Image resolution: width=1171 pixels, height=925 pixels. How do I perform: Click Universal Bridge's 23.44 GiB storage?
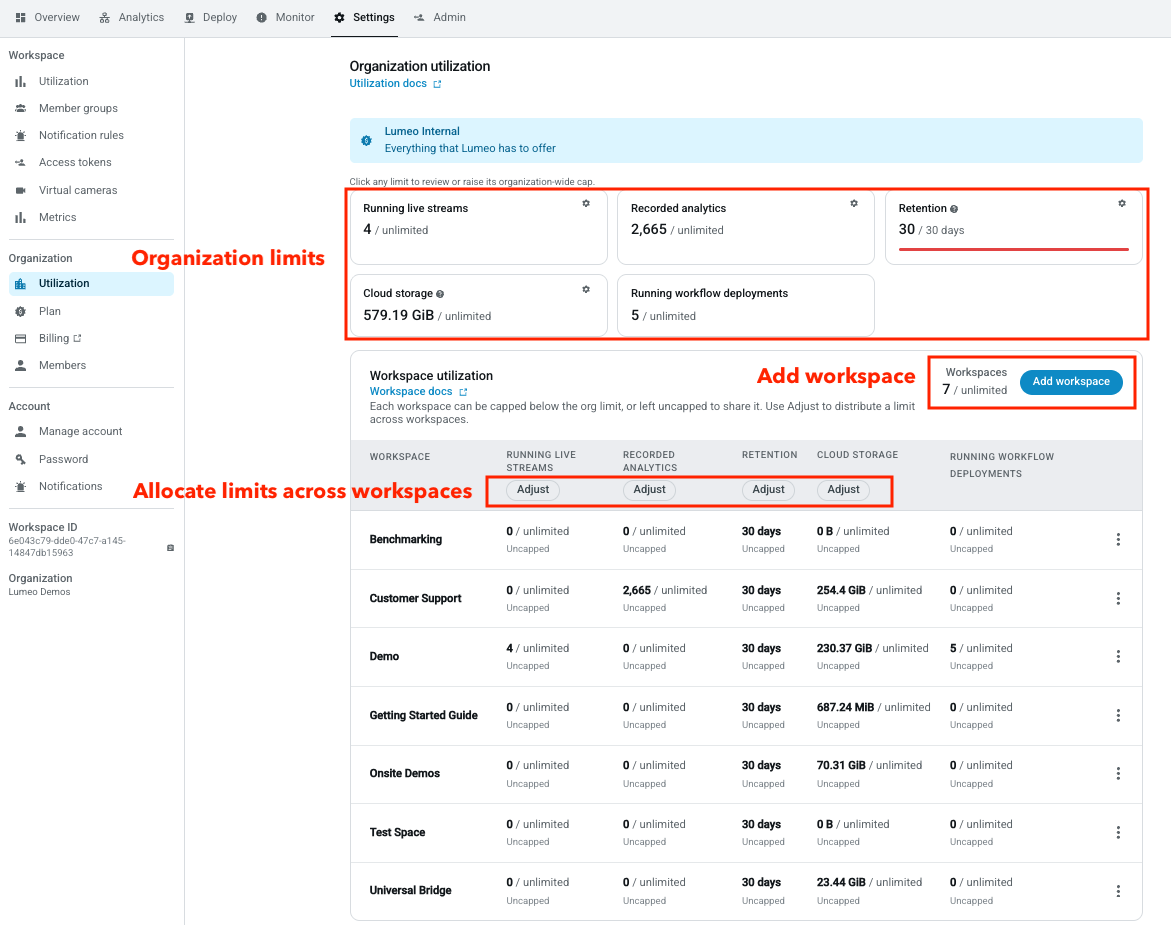[x=841, y=882]
